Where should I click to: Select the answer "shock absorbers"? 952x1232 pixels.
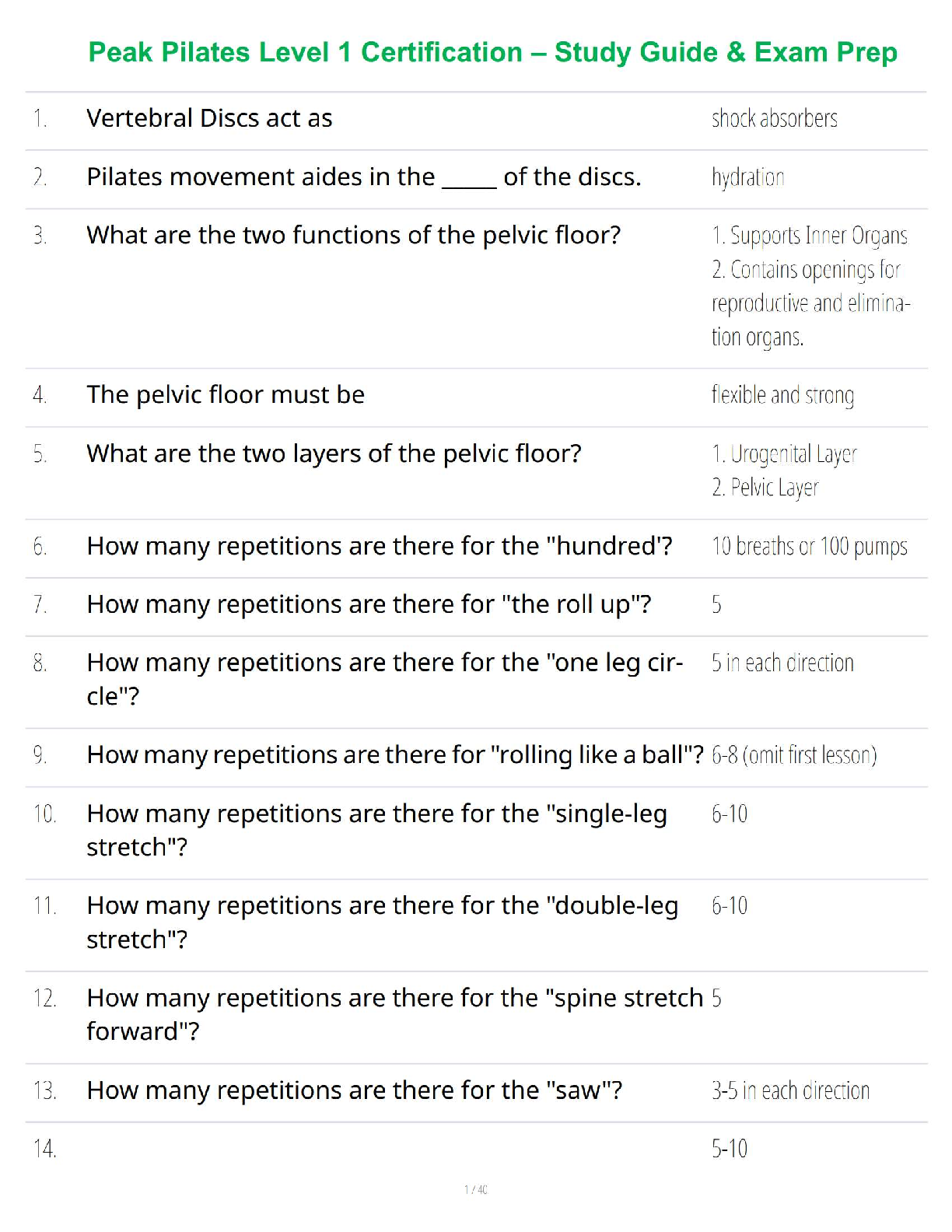click(x=774, y=118)
